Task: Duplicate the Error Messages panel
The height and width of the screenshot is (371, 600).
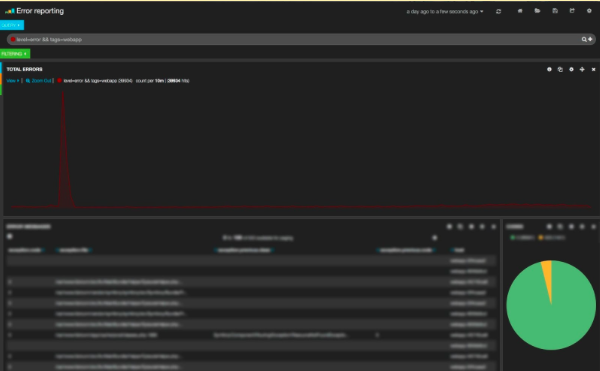Action: coord(460,227)
